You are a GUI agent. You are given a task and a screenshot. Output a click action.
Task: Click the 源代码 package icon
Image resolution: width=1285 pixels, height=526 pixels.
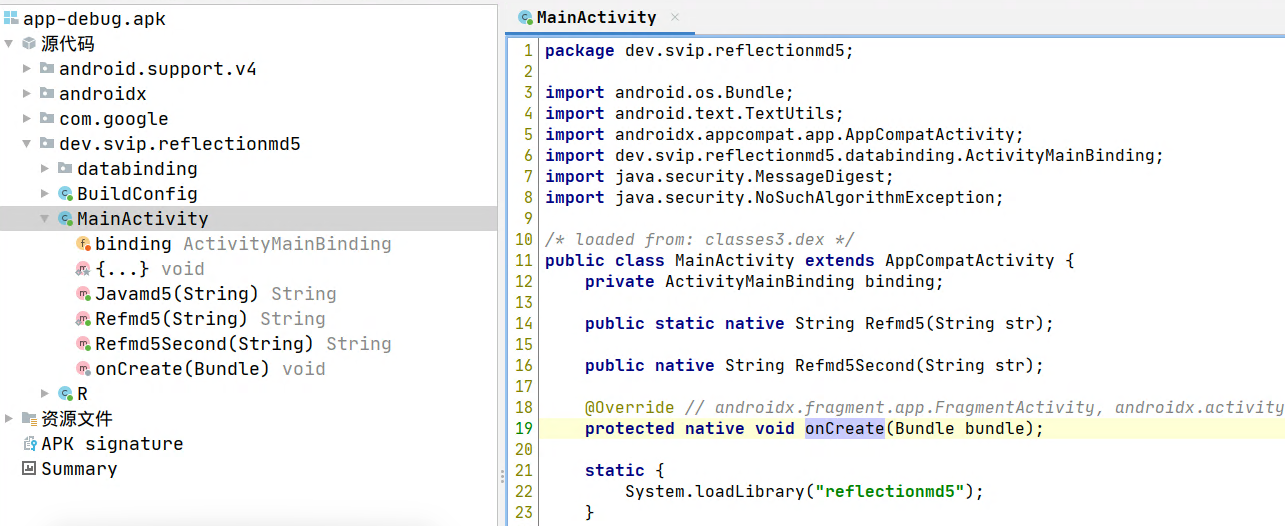[29, 44]
